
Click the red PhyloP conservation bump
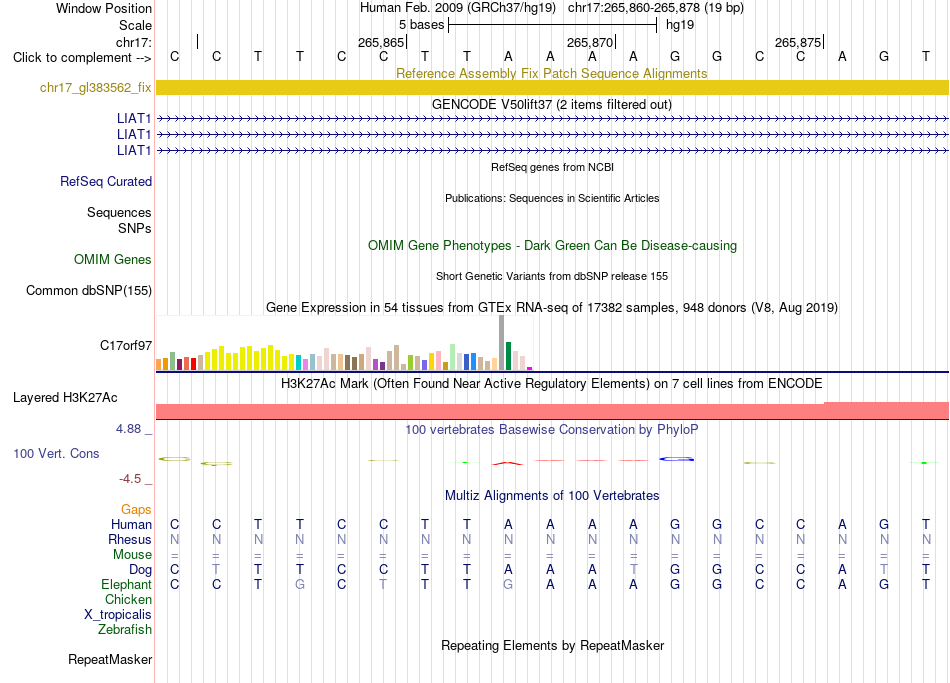[508, 464]
